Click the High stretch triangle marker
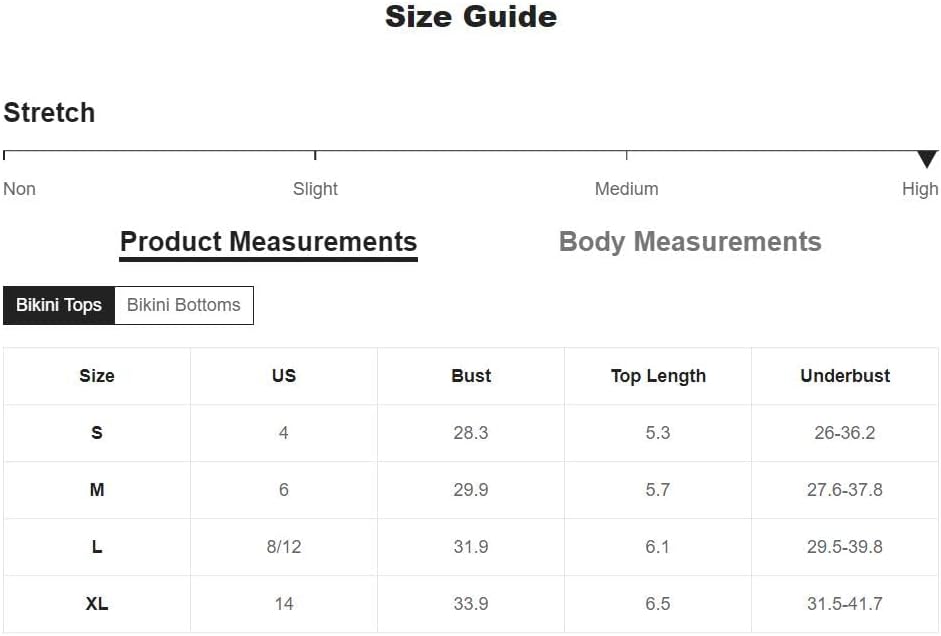Viewport: 941px width, 636px height. (927, 159)
